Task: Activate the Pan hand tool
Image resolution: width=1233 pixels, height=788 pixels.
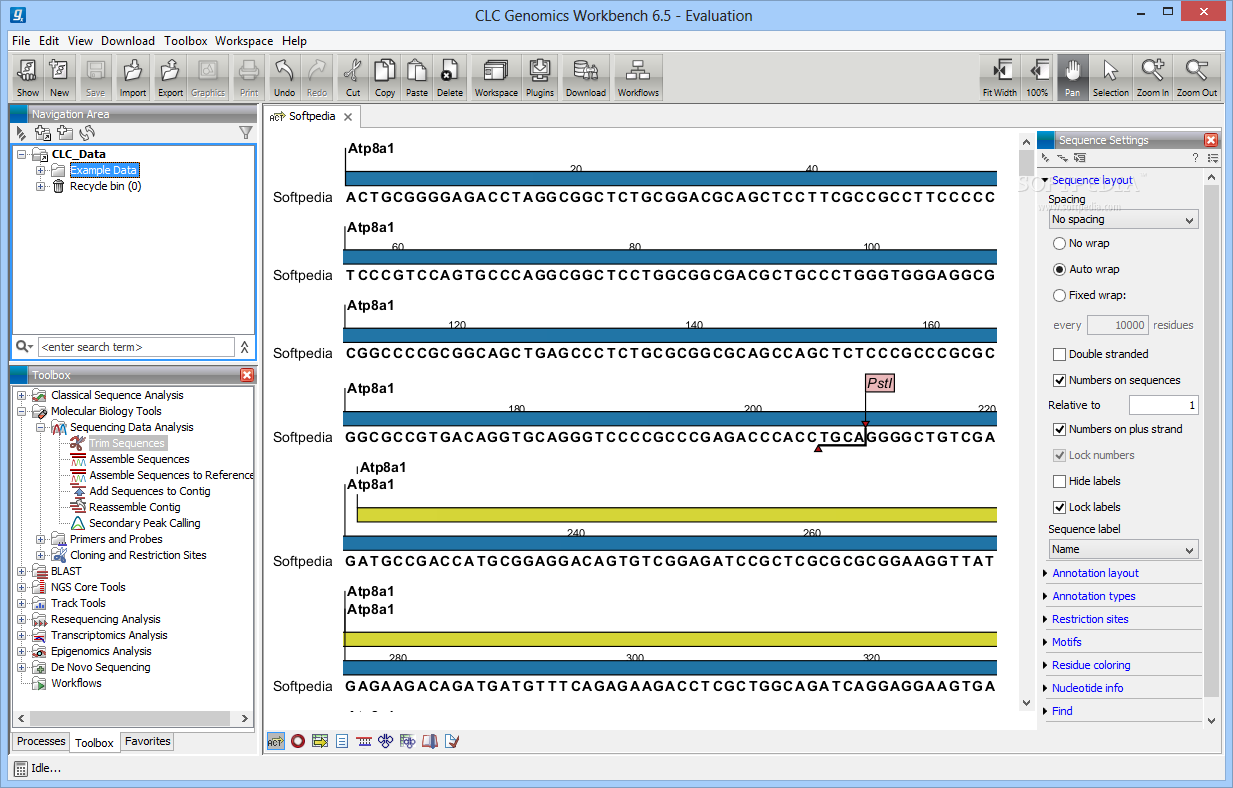Action: (x=1073, y=77)
